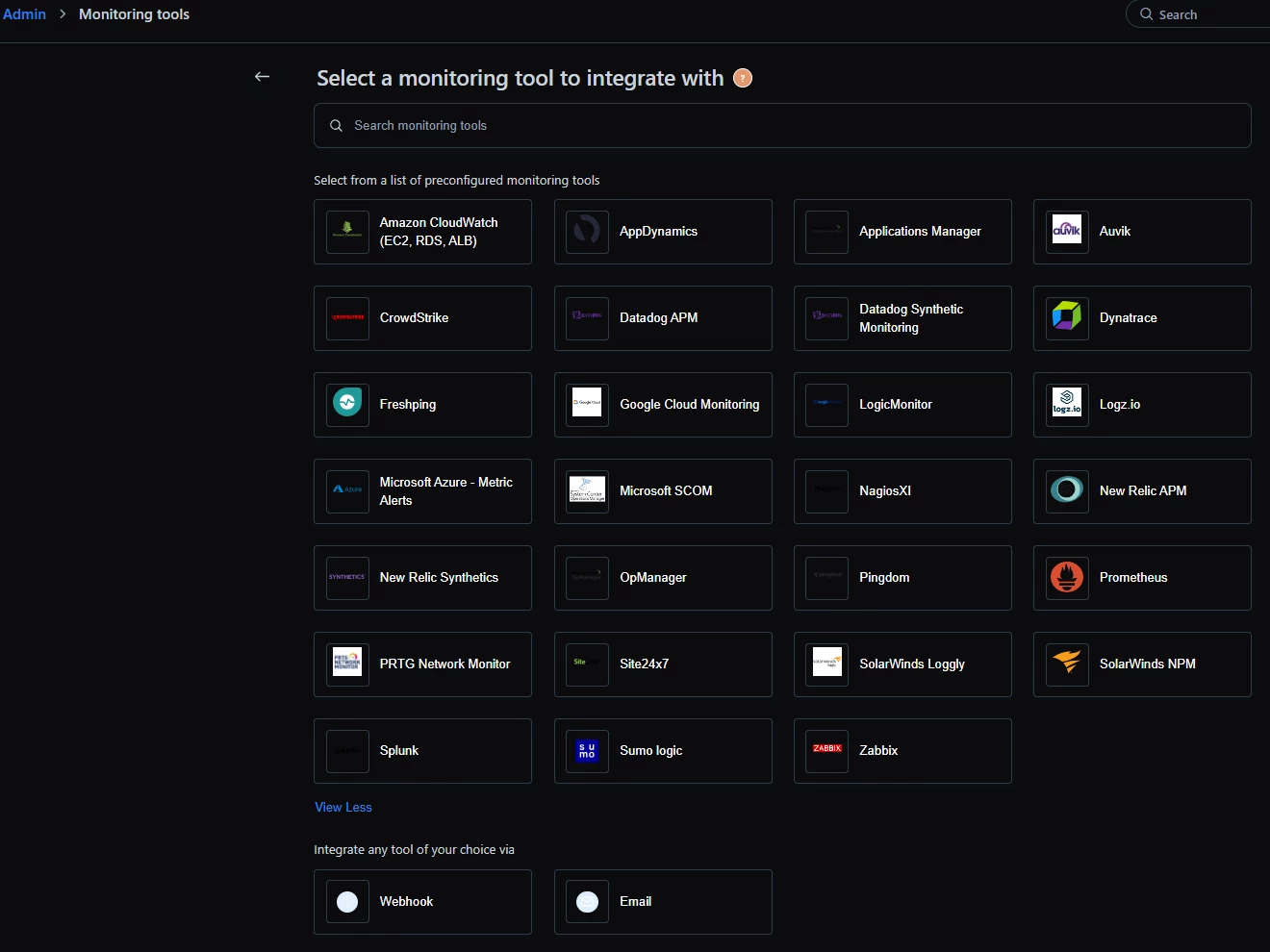
Task: Click the Monitoring tools breadcrumb
Action: (134, 14)
